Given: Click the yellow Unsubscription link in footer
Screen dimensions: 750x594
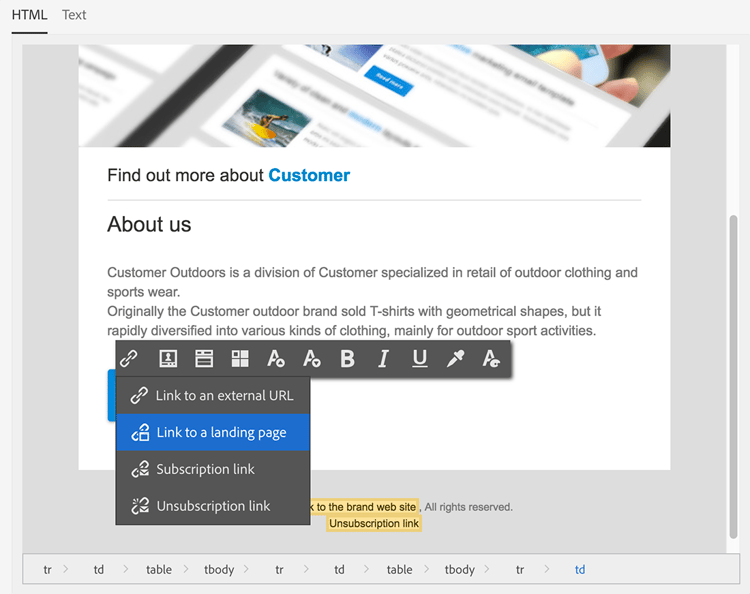Looking at the screenshot, I should [x=374, y=524].
